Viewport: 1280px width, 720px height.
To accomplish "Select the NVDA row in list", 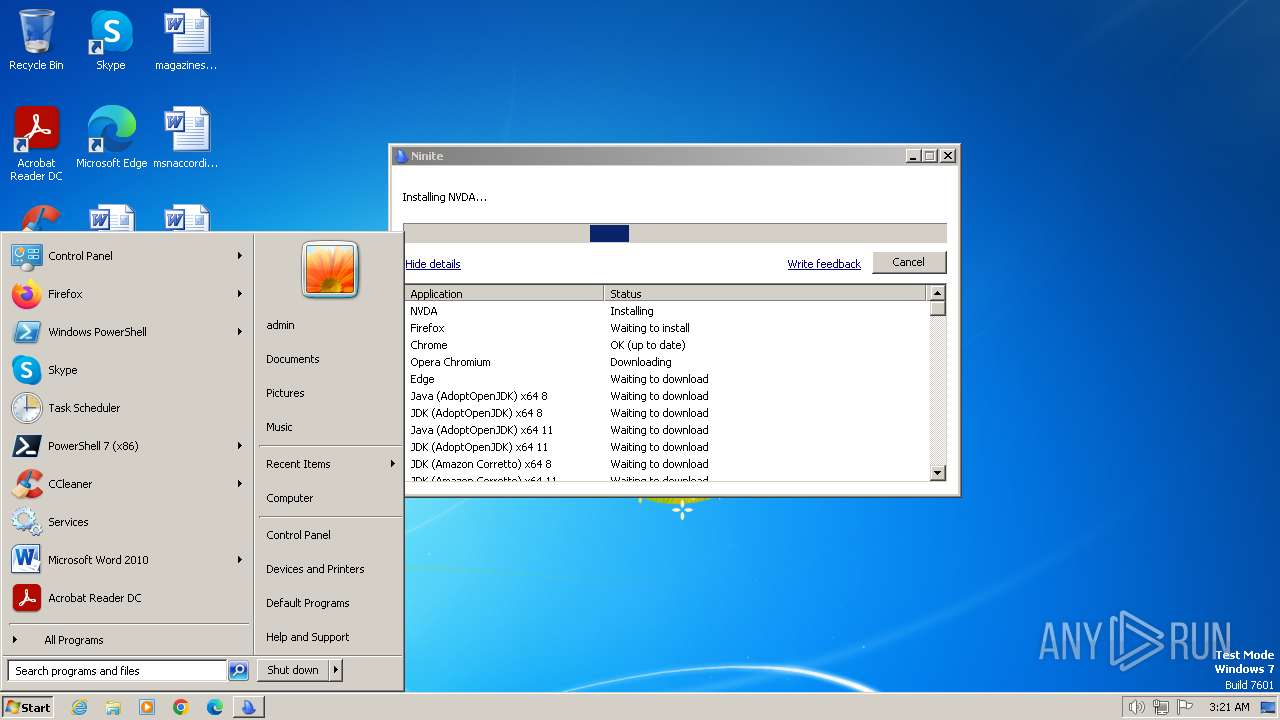I will pyautogui.click(x=666, y=311).
